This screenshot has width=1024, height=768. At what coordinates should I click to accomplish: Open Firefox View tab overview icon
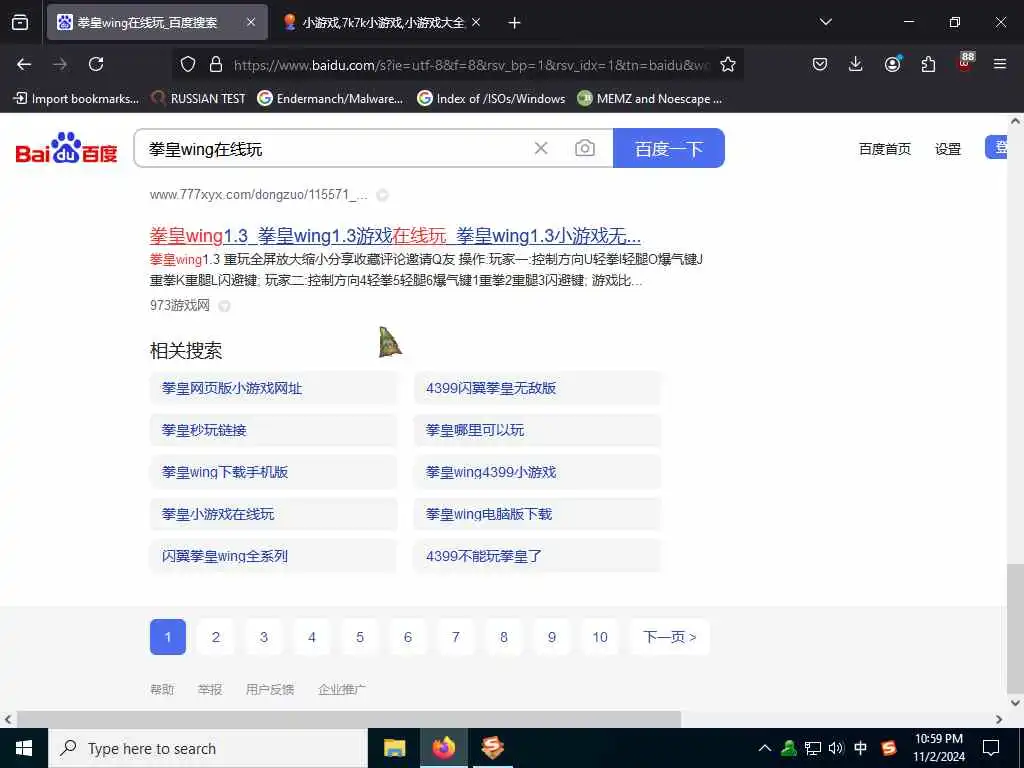(x=20, y=22)
